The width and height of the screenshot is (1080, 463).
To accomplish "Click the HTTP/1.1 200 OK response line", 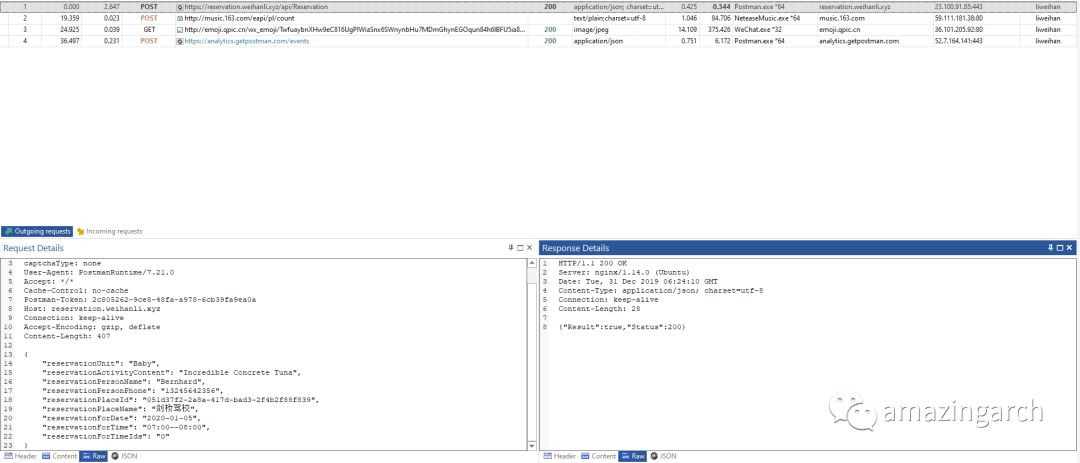I will click(x=592, y=264).
